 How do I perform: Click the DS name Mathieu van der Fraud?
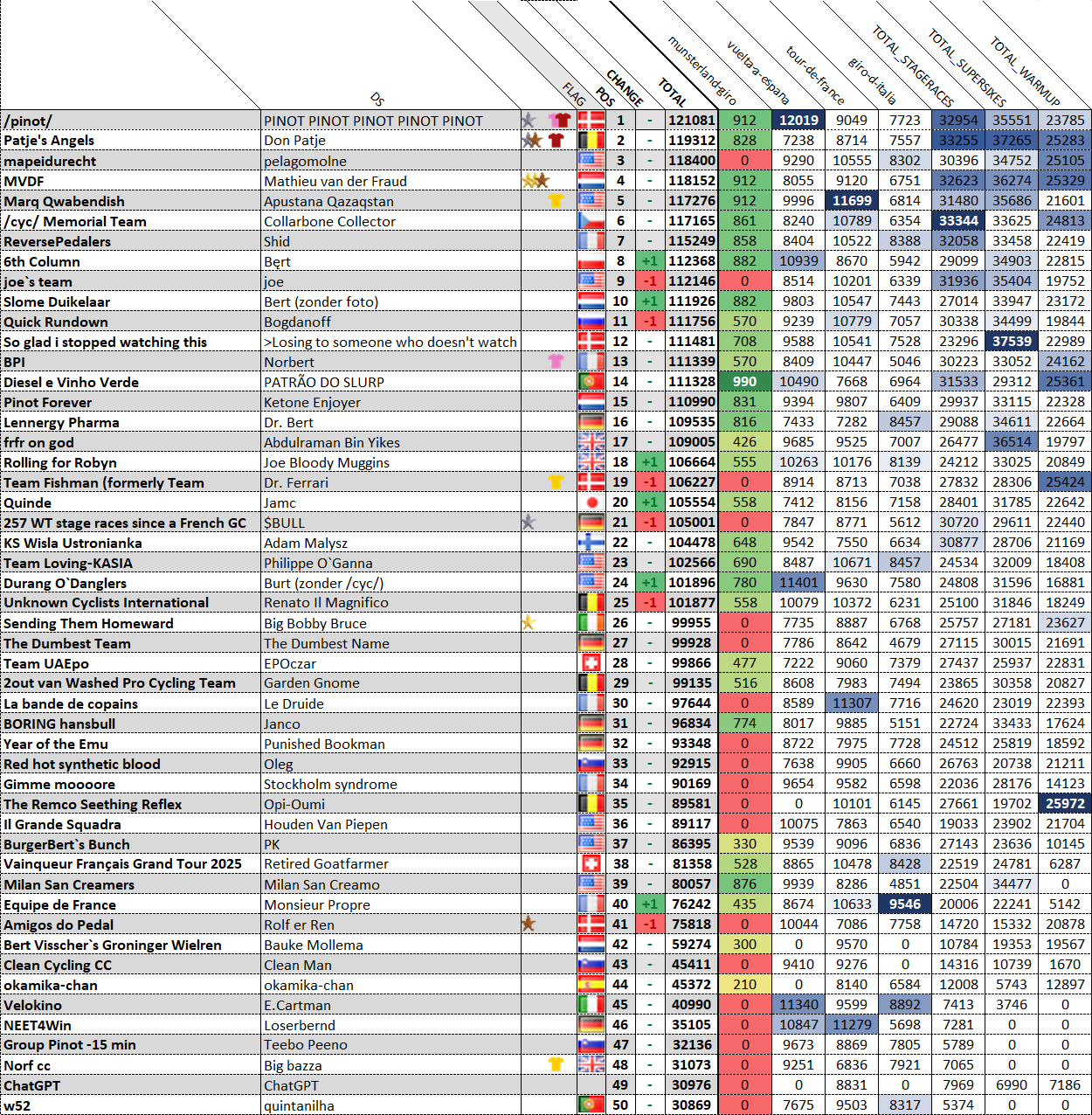(x=335, y=181)
